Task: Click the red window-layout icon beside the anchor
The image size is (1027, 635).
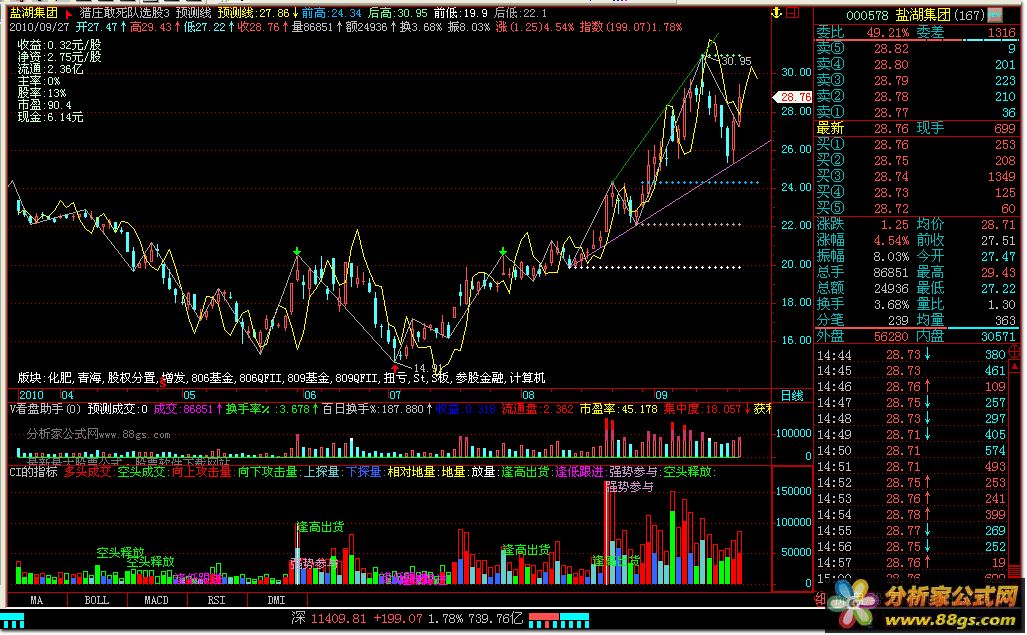Action: pyautogui.click(x=793, y=12)
